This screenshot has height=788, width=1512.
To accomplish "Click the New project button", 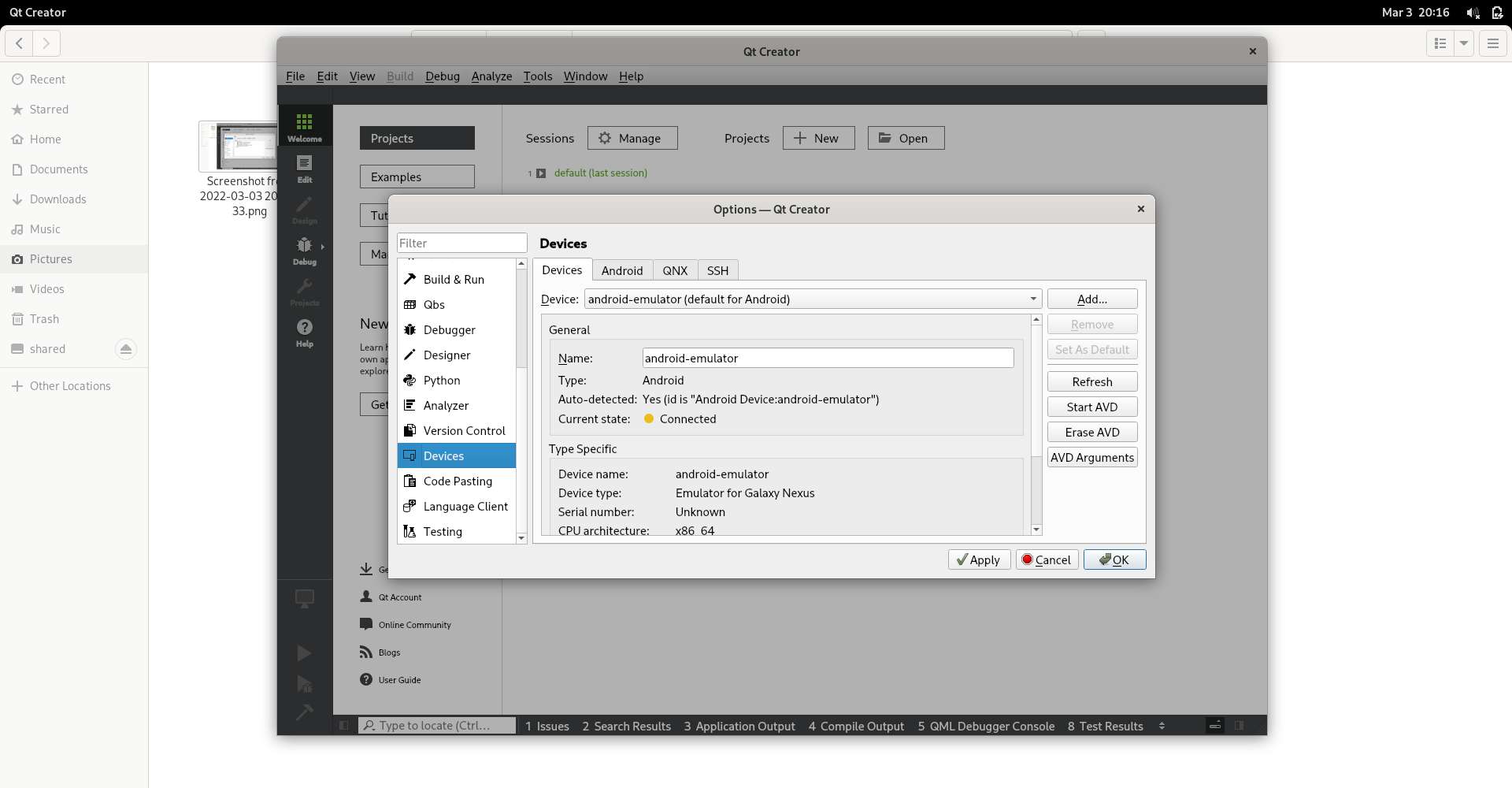I will coord(818,138).
